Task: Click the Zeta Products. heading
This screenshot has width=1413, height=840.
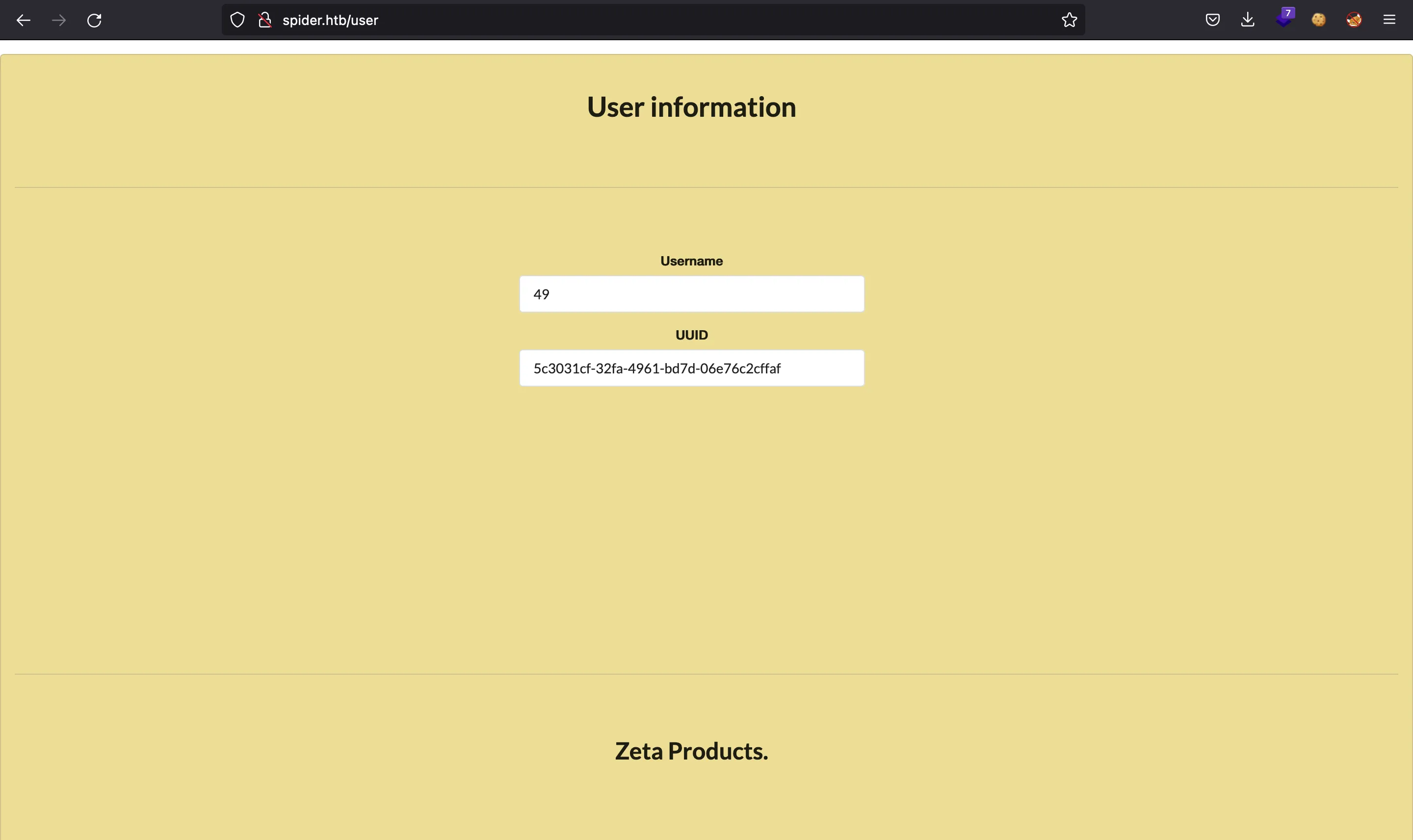Action: pos(691,751)
